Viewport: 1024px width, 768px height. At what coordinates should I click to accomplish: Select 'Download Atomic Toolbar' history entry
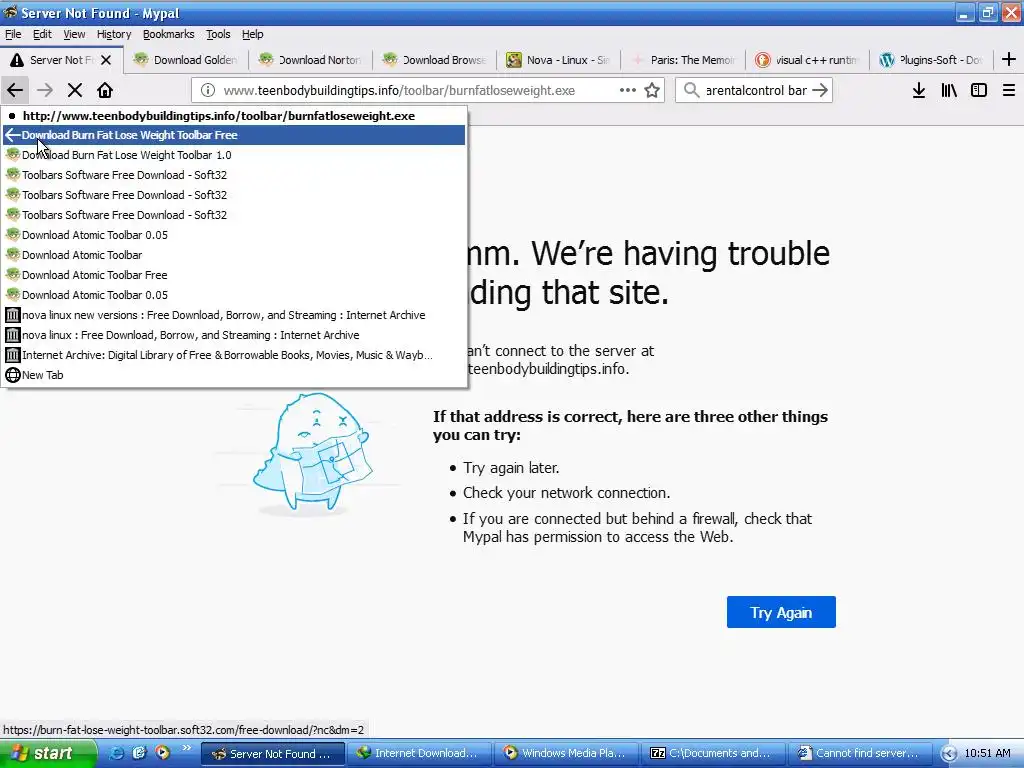tap(234, 255)
